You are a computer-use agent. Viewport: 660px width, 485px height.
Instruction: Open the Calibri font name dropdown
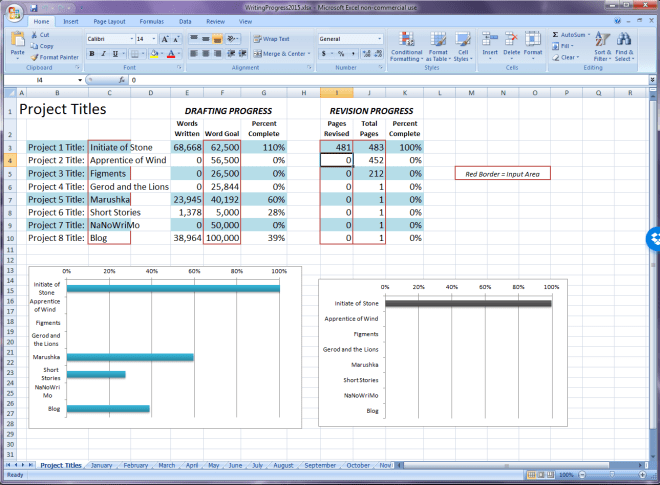108,39
